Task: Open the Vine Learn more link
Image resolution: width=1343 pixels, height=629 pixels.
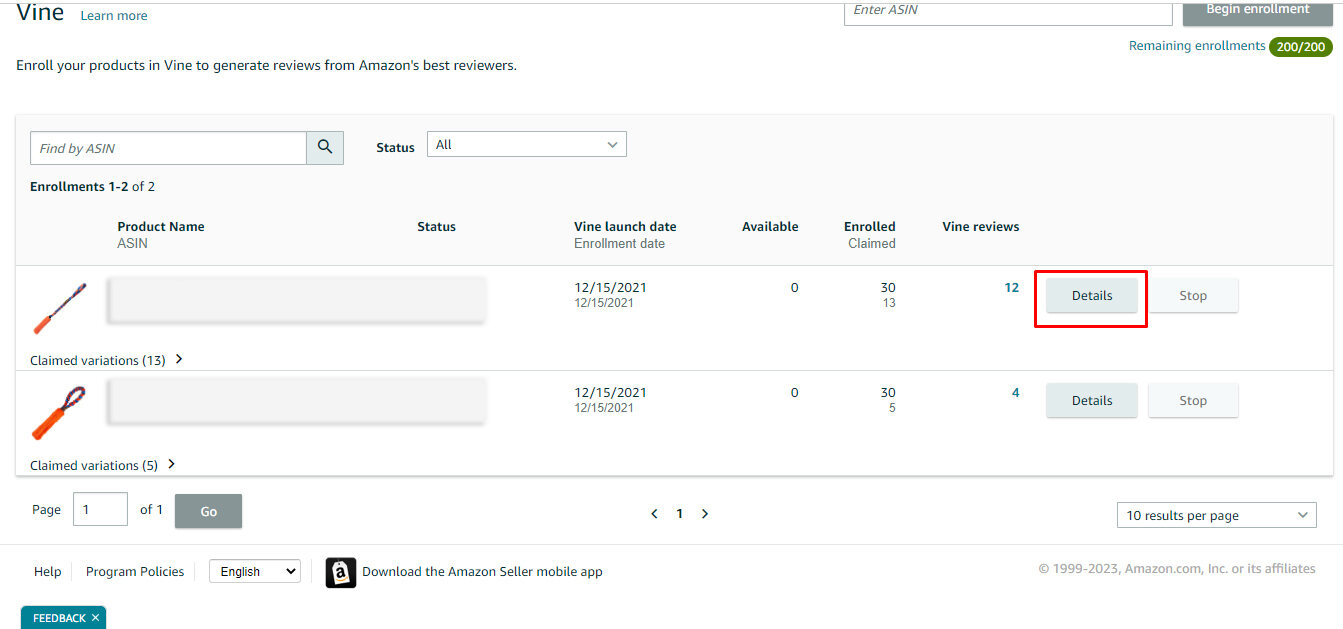Action: (113, 15)
